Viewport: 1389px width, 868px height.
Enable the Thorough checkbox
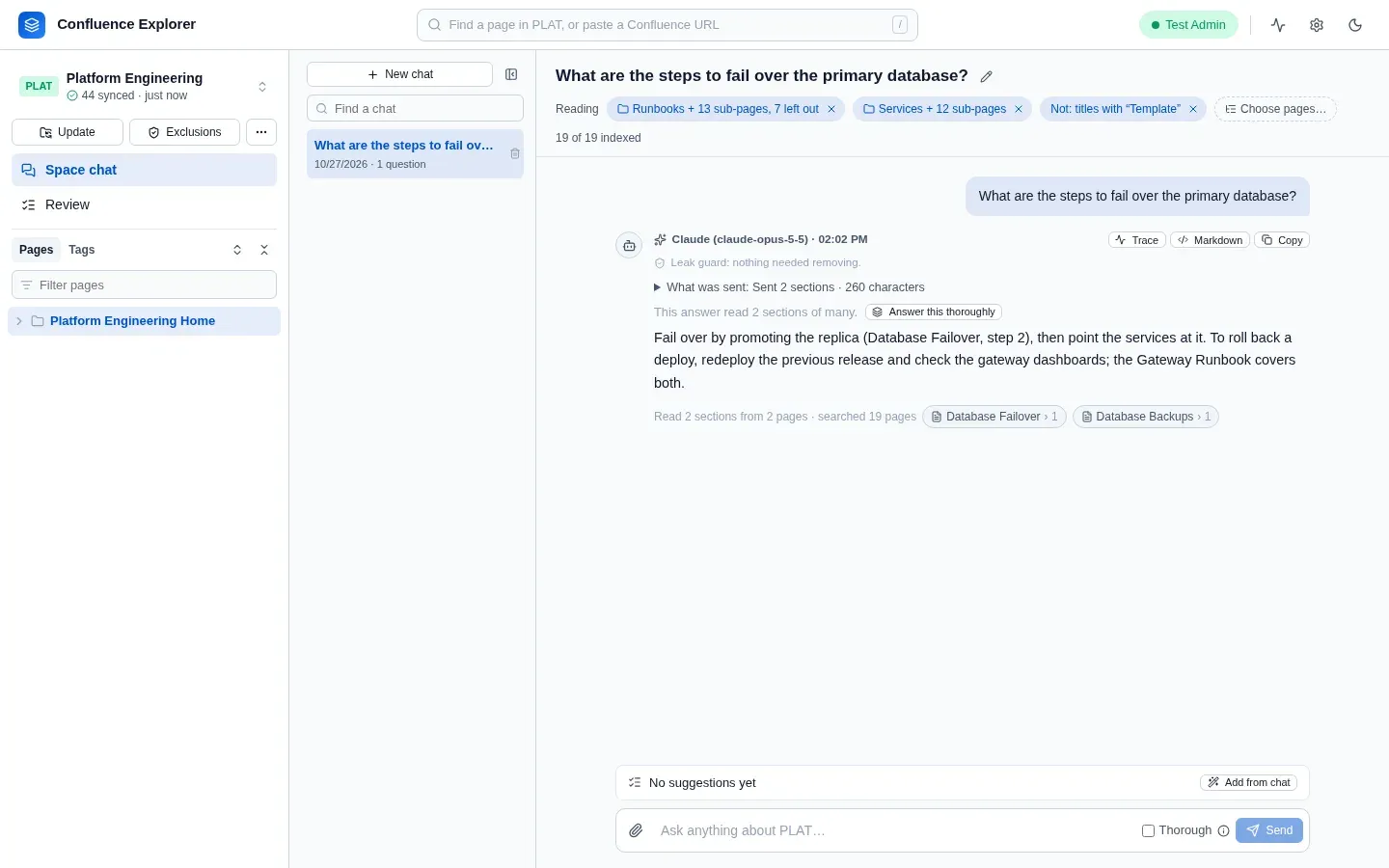click(x=1148, y=830)
